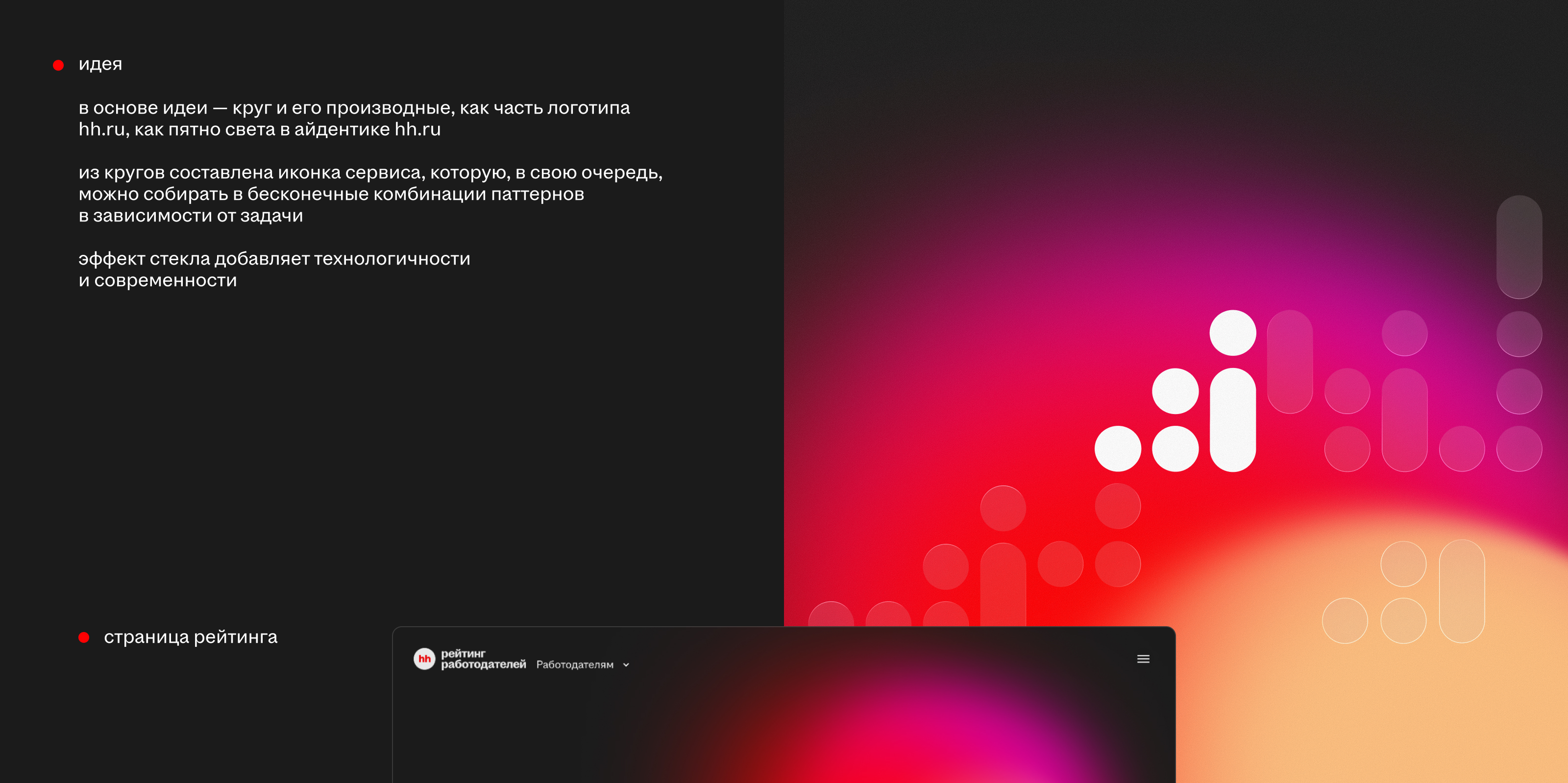Click the pink glass pill beside white icon
The image size is (1568, 783).
[x=1290, y=362]
